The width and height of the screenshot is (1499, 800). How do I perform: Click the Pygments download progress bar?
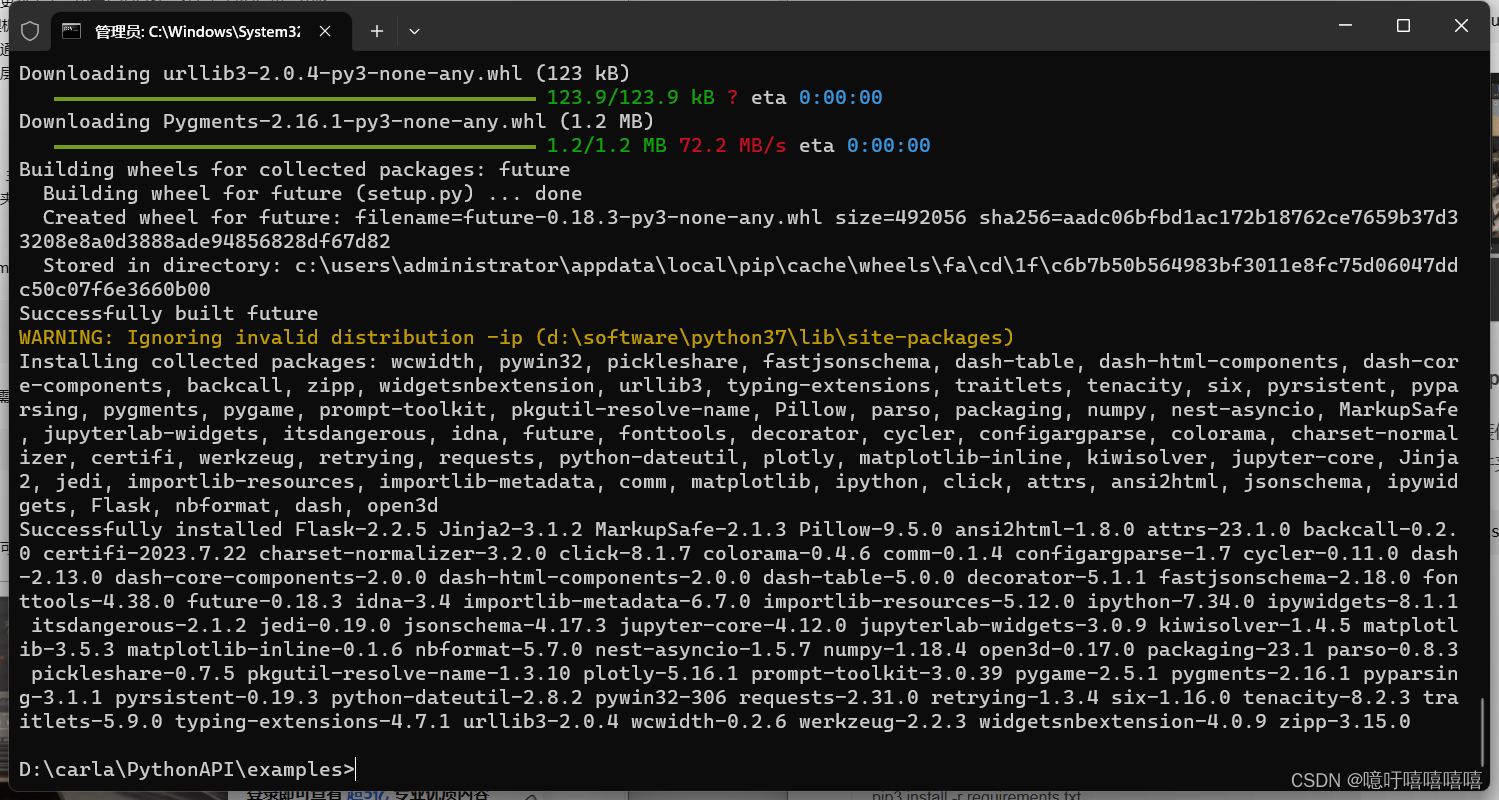(295, 146)
